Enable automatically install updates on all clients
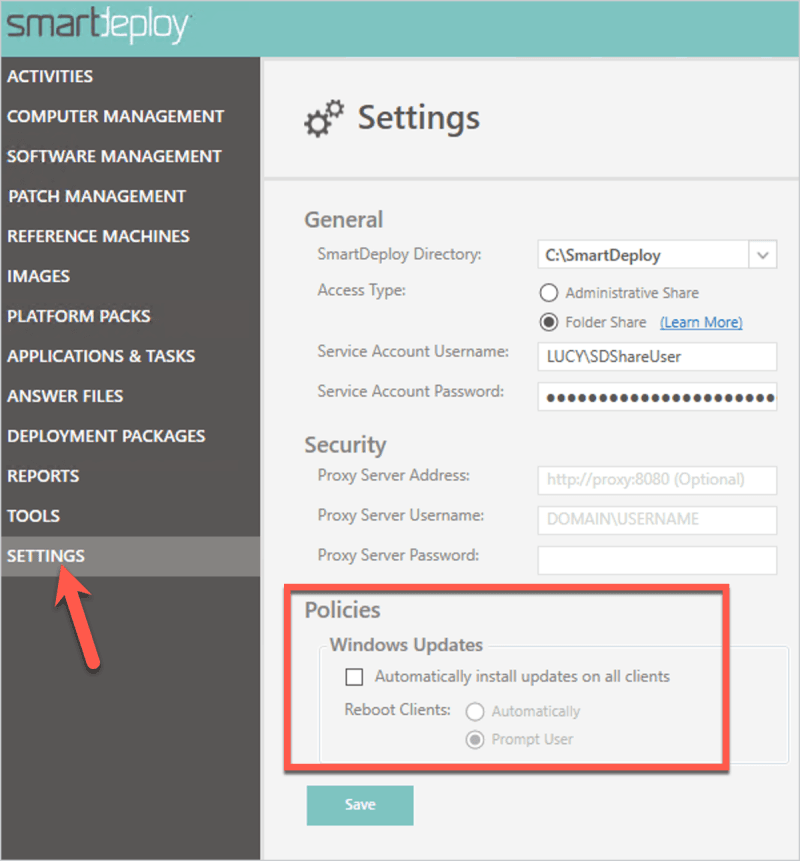Image resolution: width=800 pixels, height=861 pixels. [x=353, y=676]
